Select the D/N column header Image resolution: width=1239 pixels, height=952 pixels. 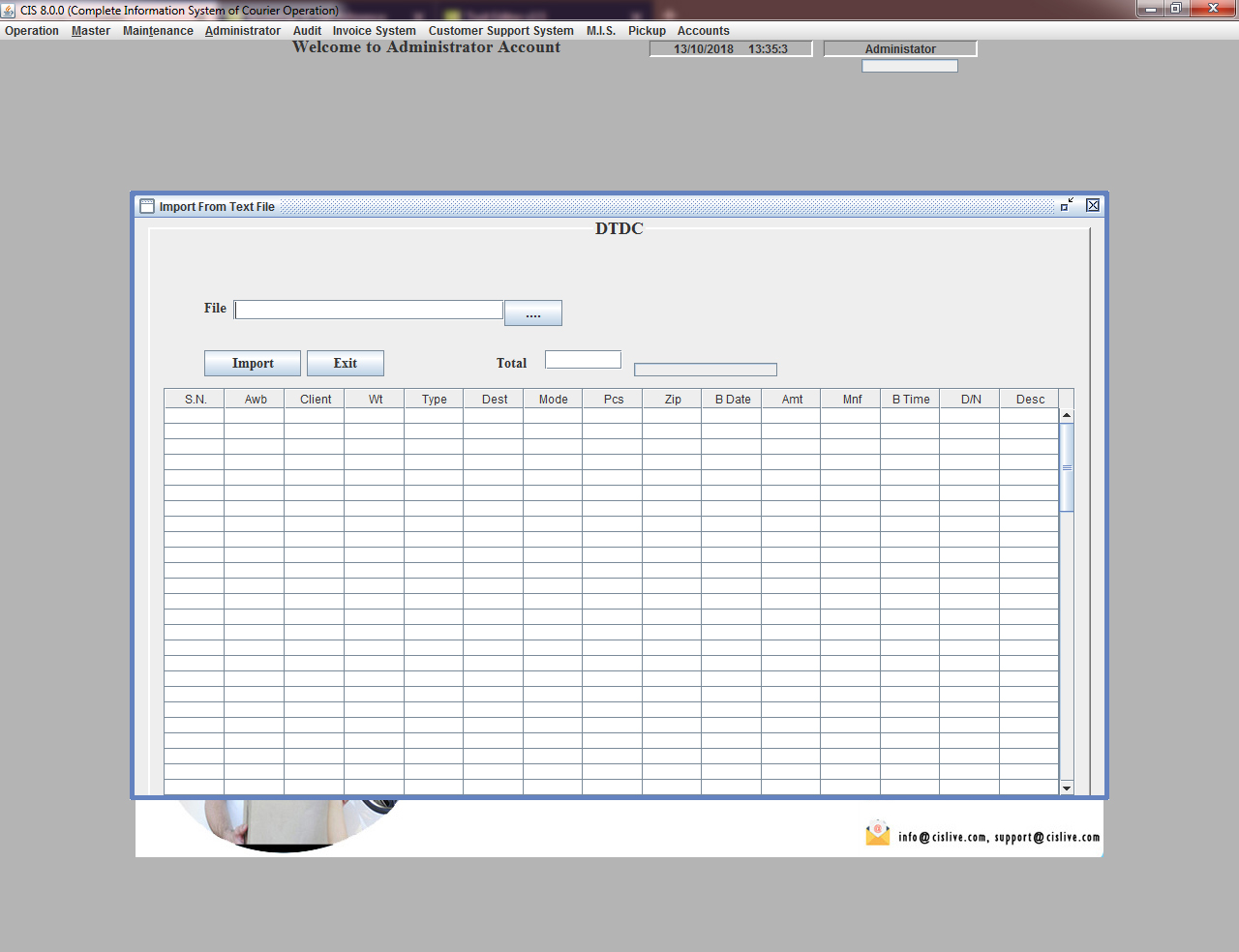[x=971, y=399]
